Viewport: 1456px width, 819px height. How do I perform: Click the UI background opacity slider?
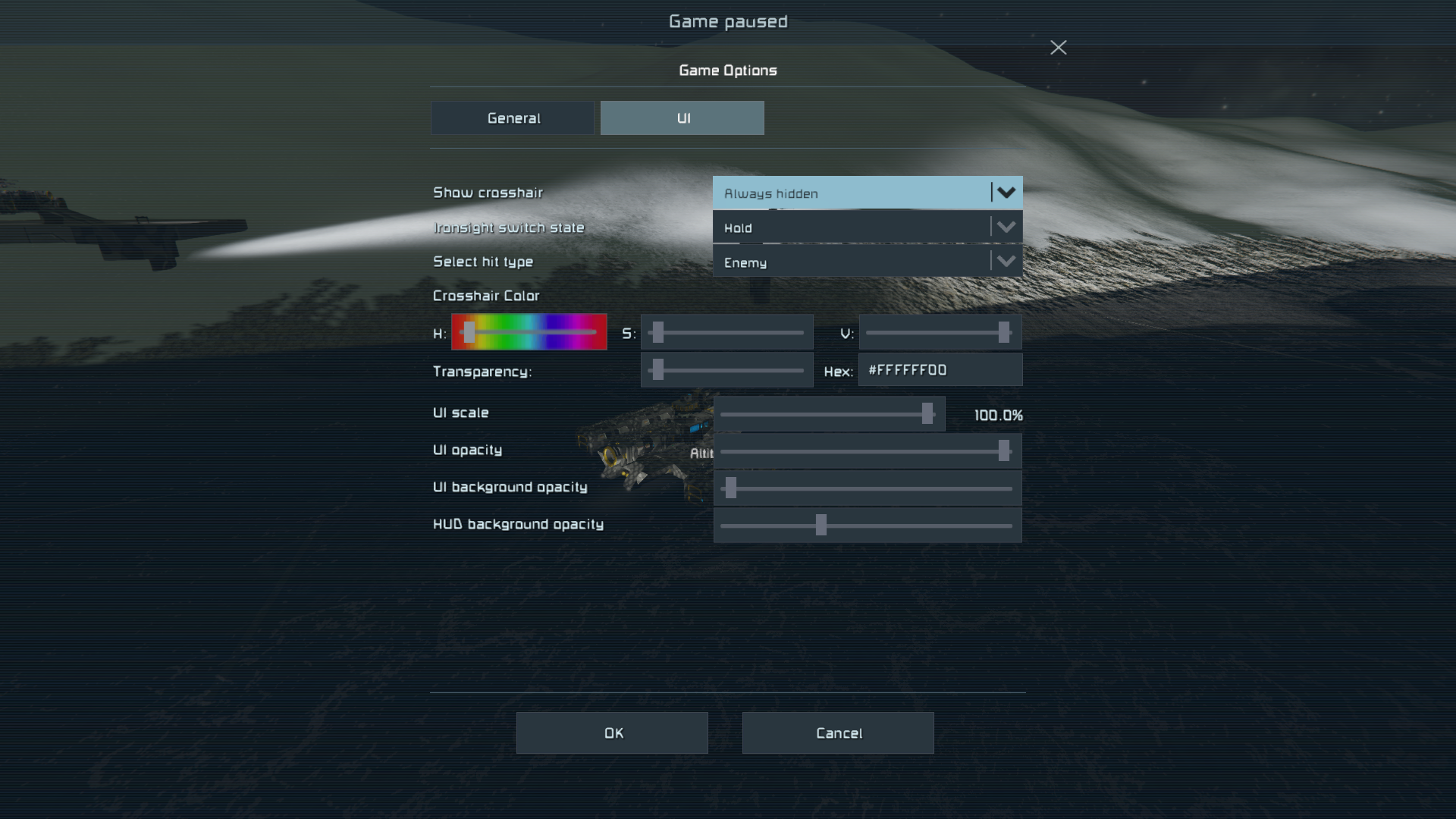click(867, 488)
